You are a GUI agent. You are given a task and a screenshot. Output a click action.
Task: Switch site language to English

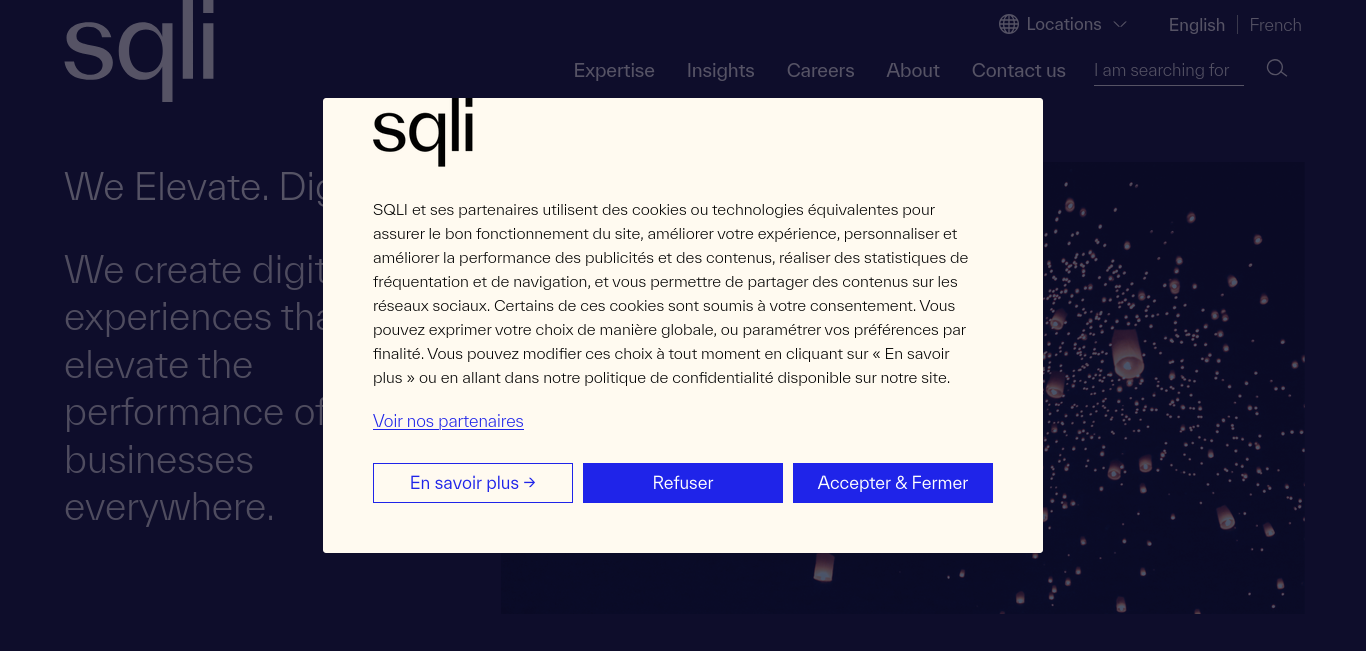point(1196,25)
